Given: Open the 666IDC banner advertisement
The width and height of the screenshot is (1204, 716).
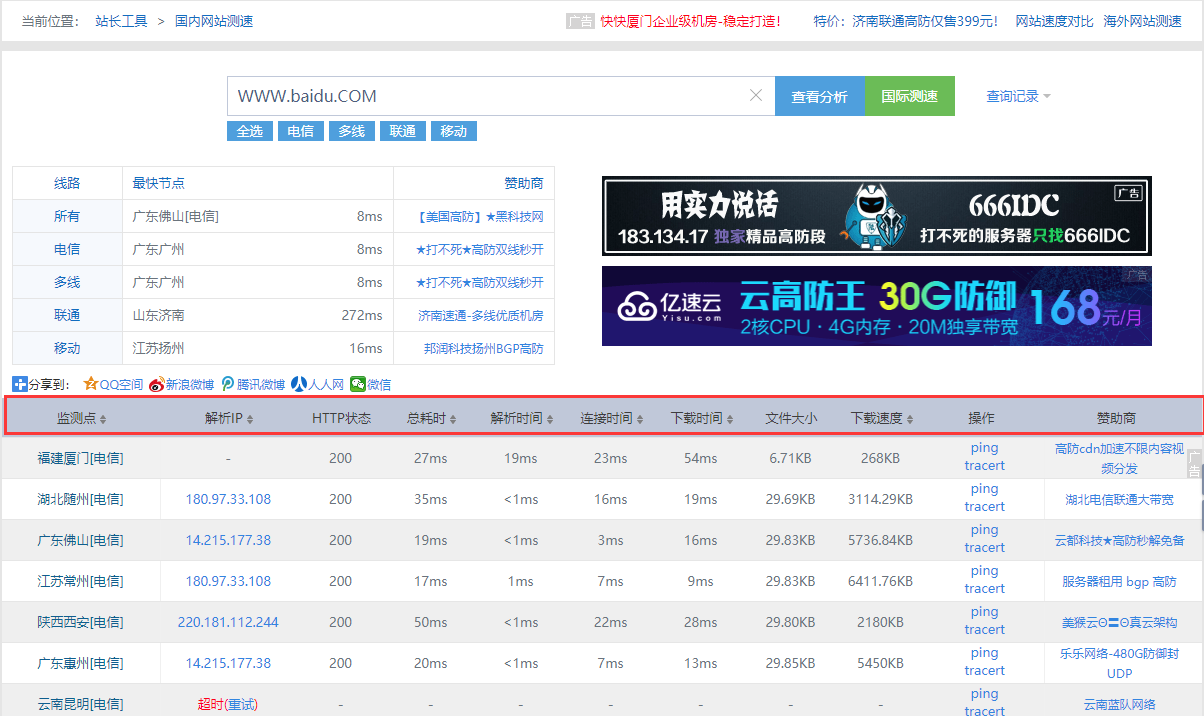Looking at the screenshot, I should pyautogui.click(x=877, y=216).
